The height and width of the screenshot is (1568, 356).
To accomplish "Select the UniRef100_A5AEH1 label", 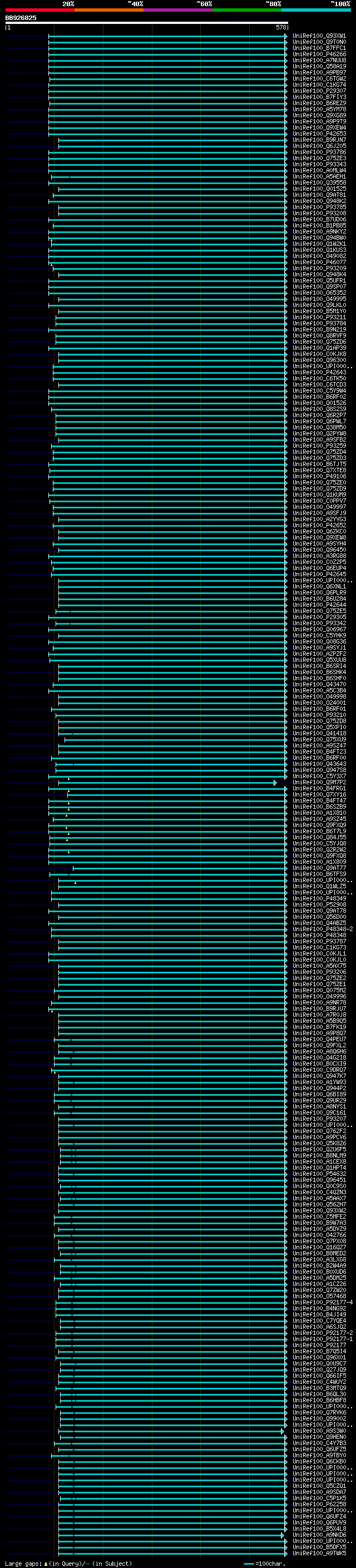I will tap(319, 176).
